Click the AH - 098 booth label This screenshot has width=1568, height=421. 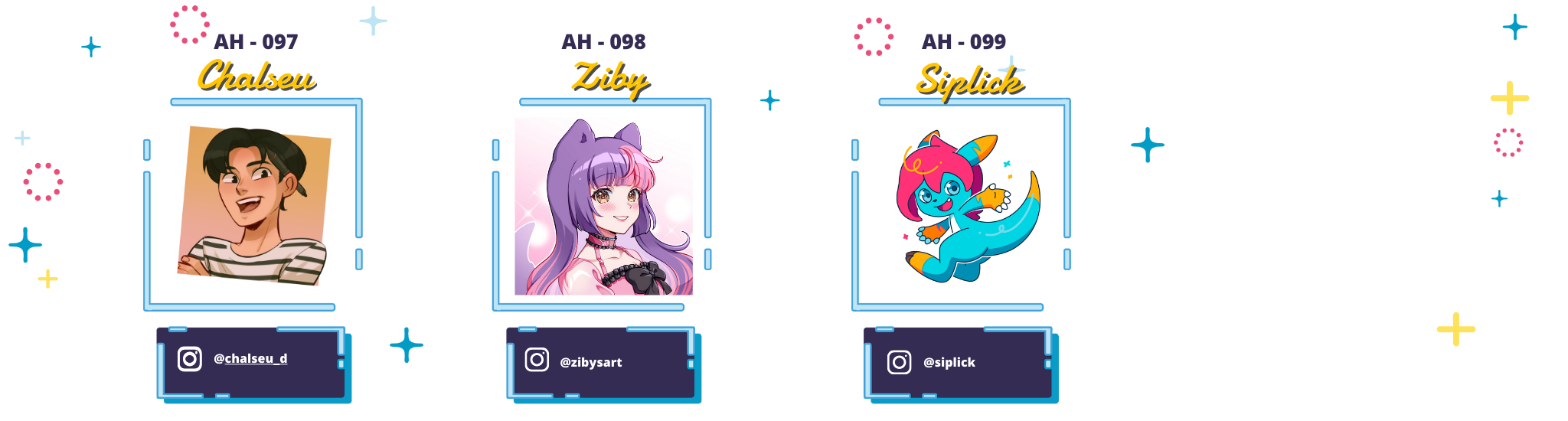[603, 41]
